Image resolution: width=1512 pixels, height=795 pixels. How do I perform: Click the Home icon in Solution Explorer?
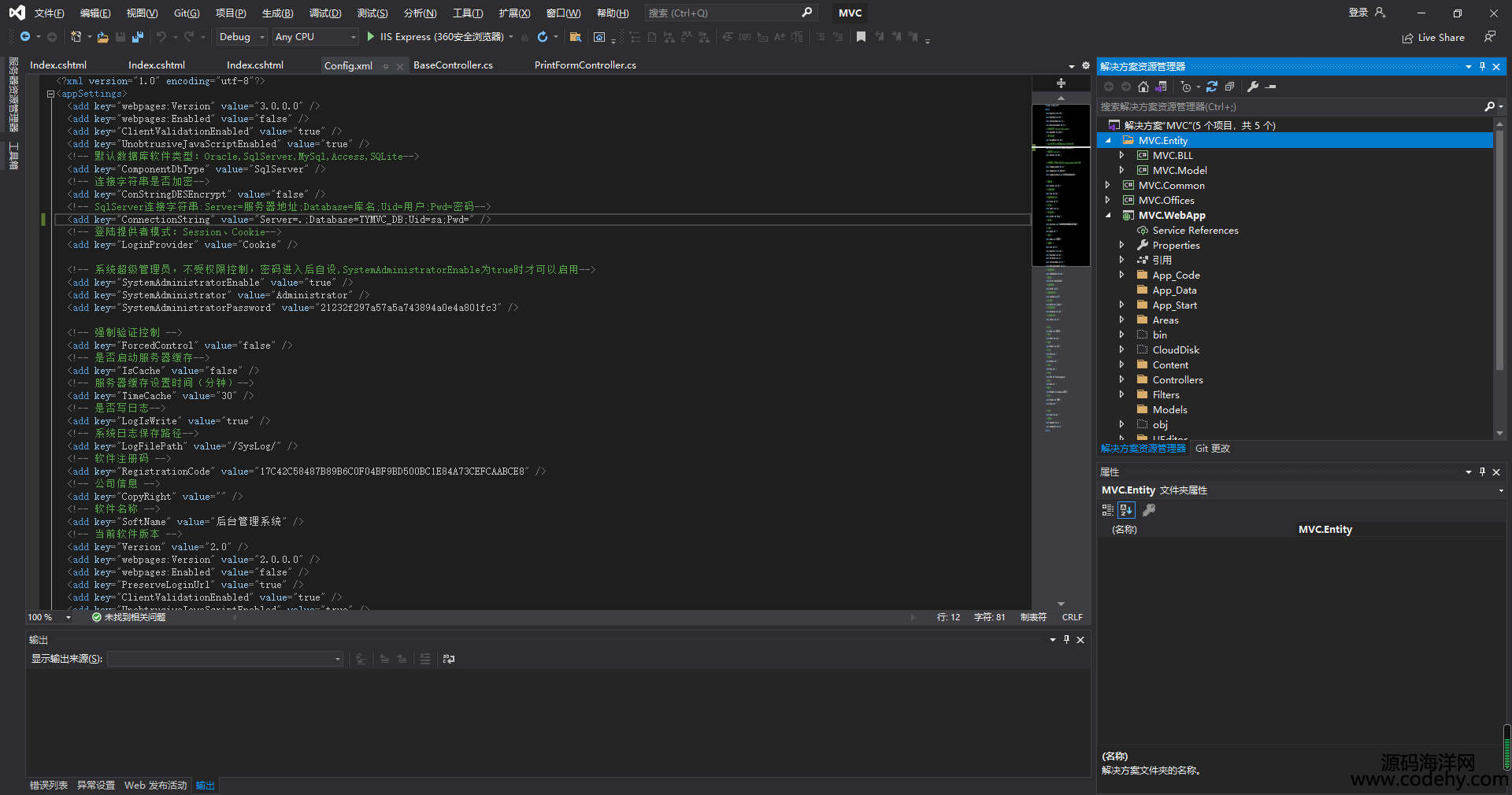point(1143,87)
